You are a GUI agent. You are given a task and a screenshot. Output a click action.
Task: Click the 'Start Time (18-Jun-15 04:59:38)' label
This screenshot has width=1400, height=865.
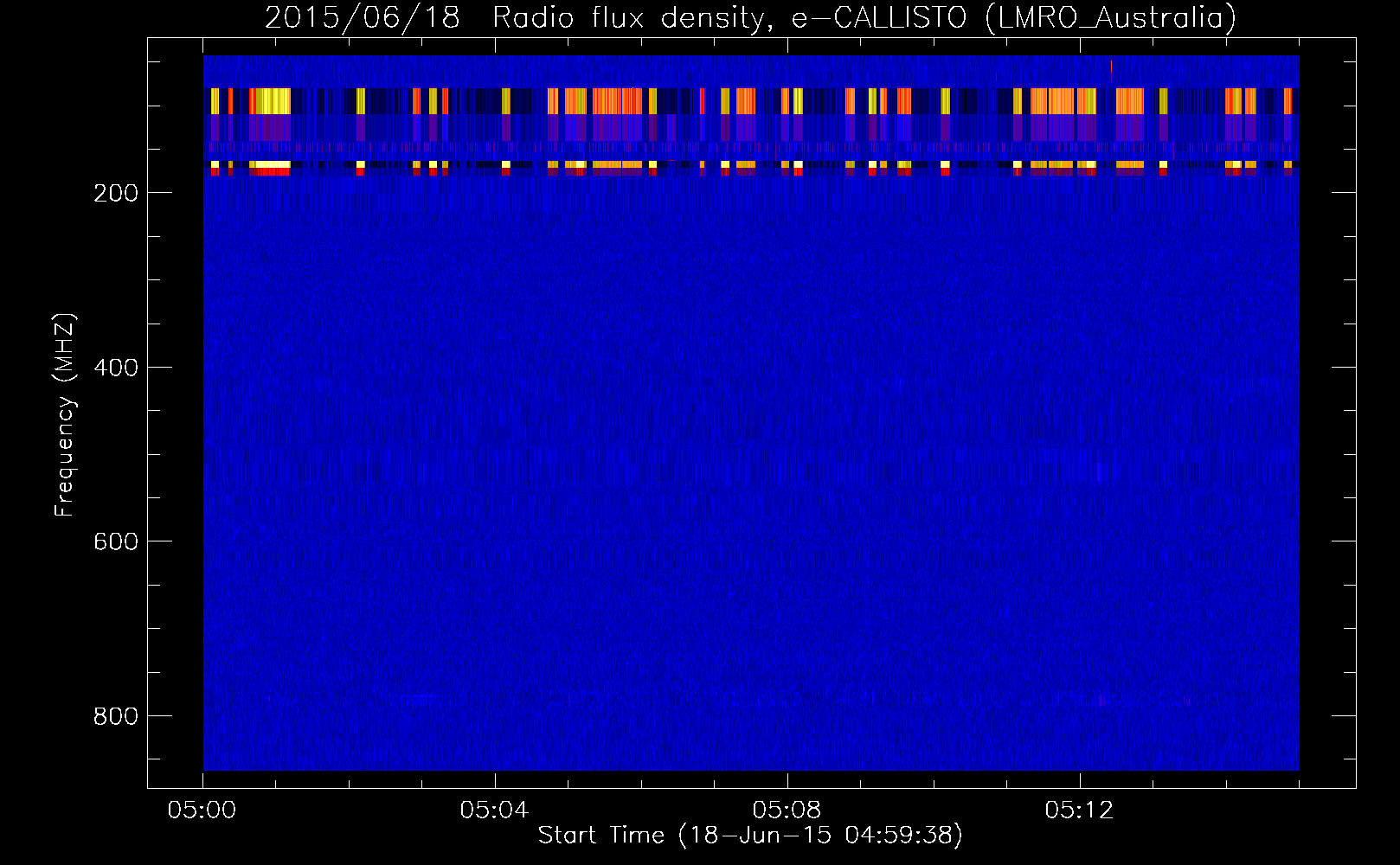pos(750,836)
